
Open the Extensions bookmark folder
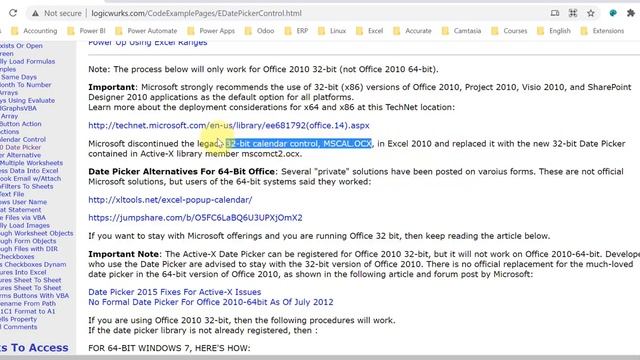602,31
